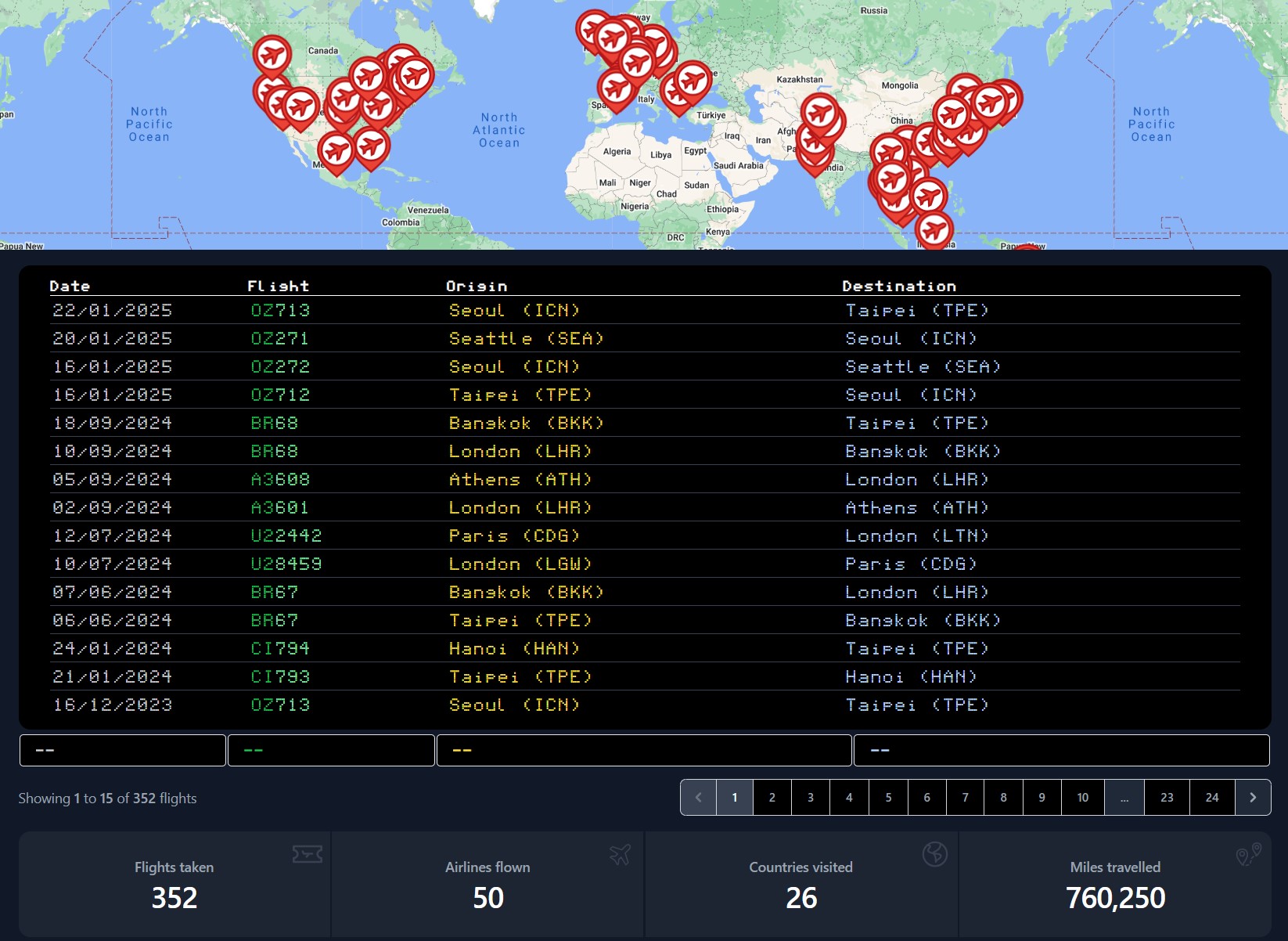This screenshot has width=1288, height=941.
Task: Click the 'Showing 1 to 15 of 352 flights' text
Action: [x=107, y=799]
